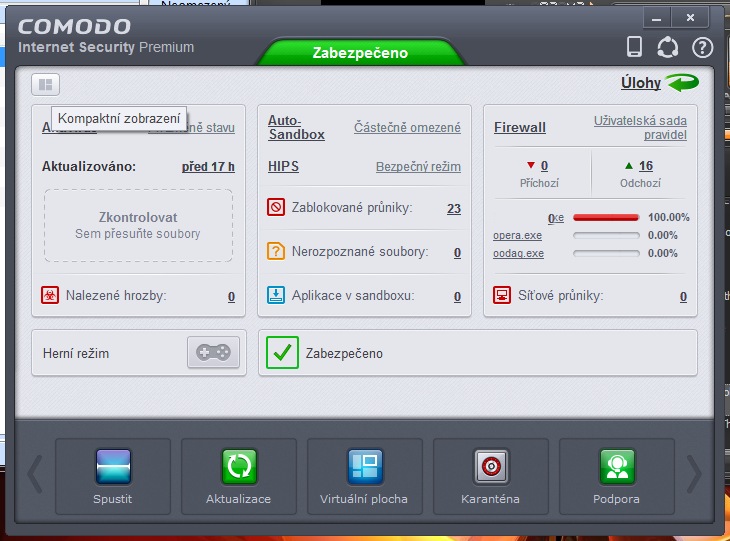The height and width of the screenshot is (541, 730).
Task: Open the help question mark icon
Action: click(702, 47)
